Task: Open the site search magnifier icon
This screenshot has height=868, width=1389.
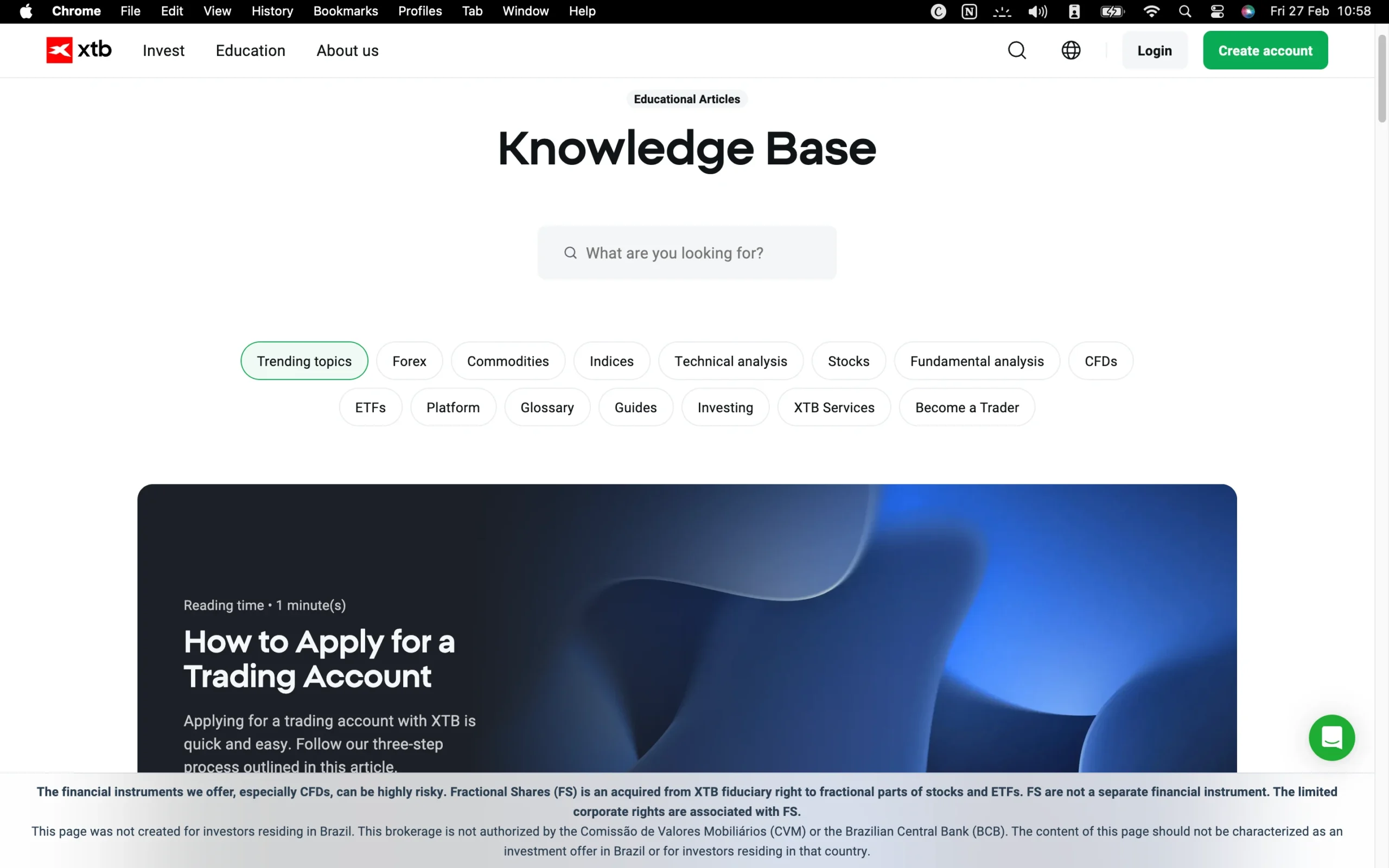Action: click(x=1016, y=50)
